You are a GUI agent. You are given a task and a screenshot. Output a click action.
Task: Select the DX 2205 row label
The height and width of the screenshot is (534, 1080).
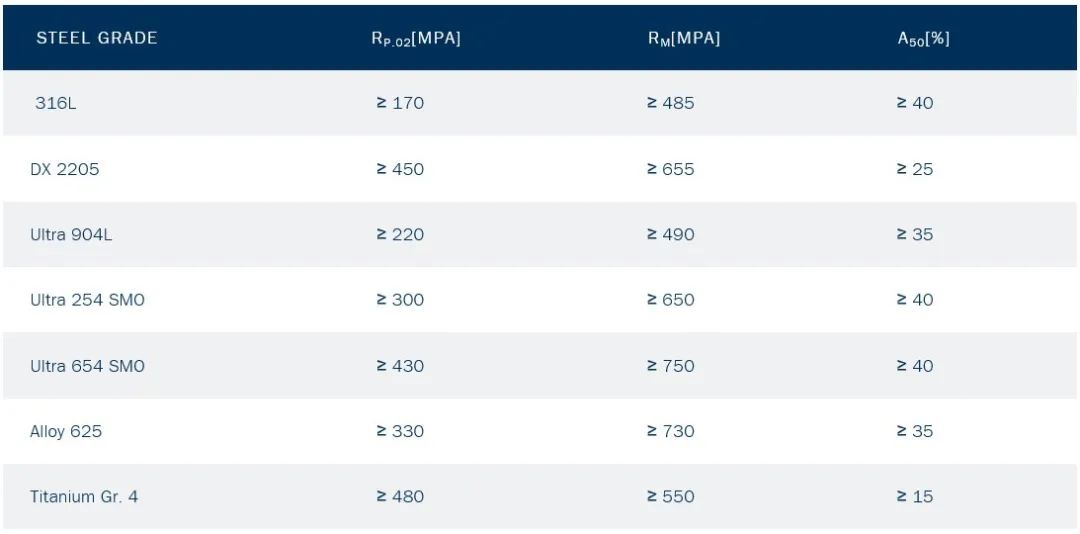[65, 169]
